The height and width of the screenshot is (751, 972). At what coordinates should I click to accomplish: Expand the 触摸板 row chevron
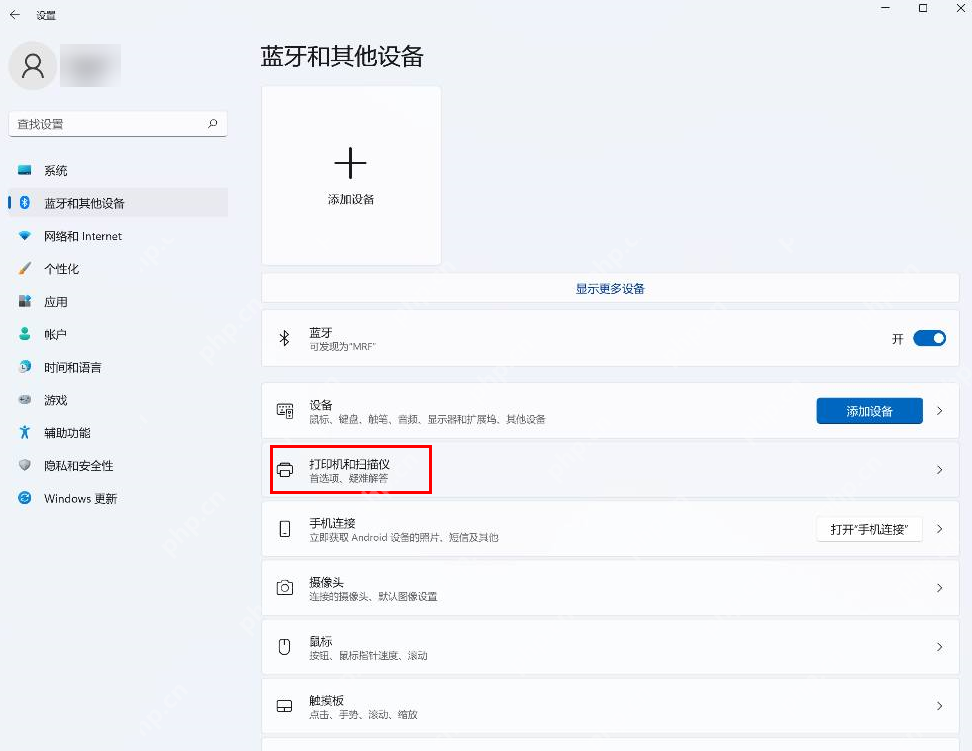pos(940,706)
